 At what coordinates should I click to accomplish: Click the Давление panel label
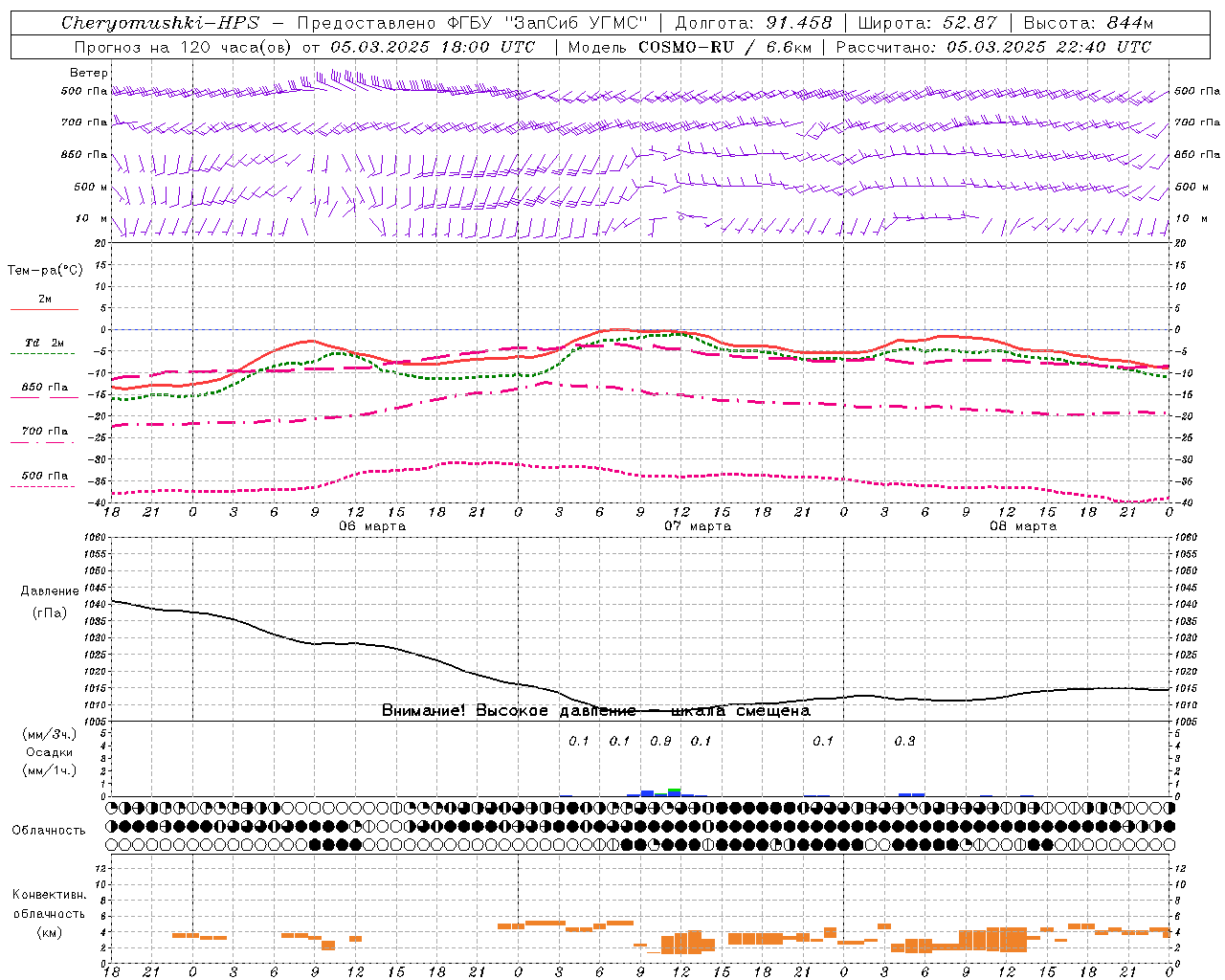(50, 591)
